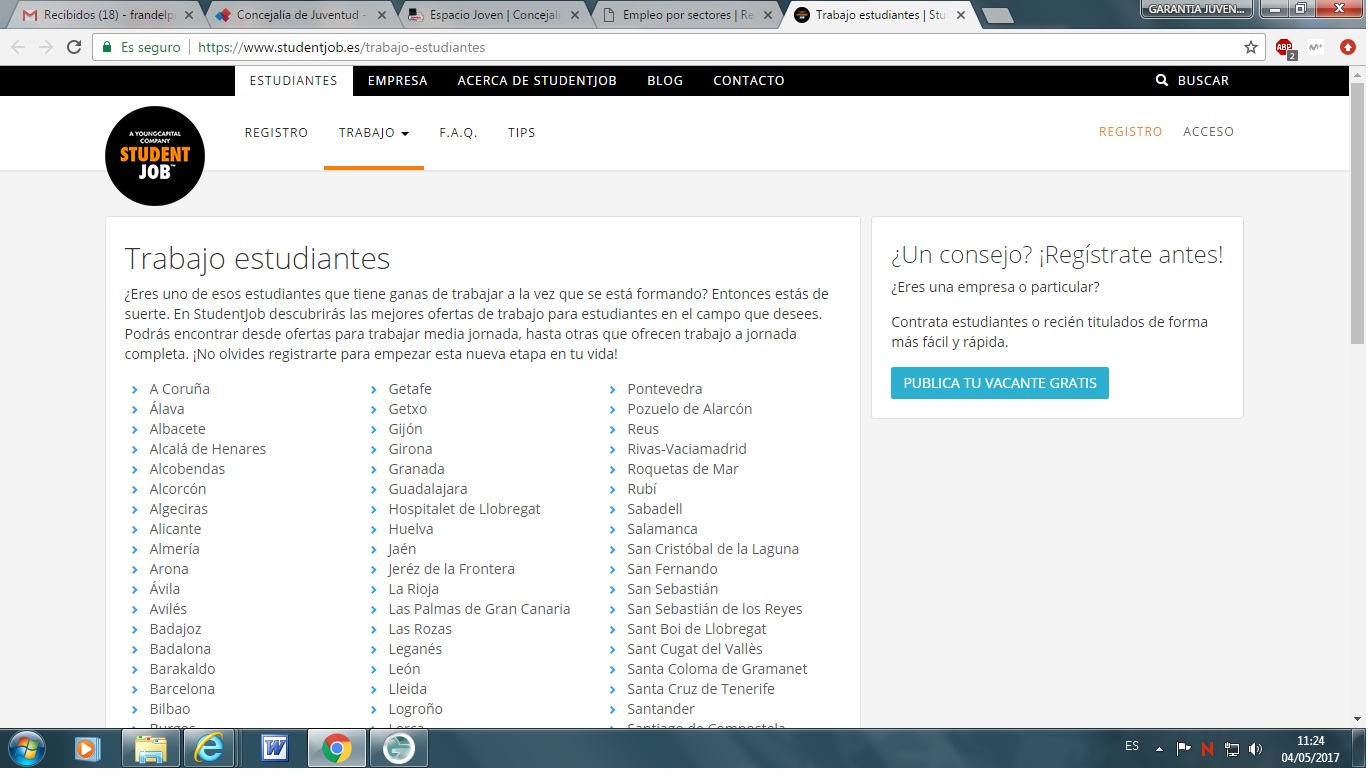Open the Salamanca jobs link
This screenshot has width=1368, height=776.
(x=662, y=529)
